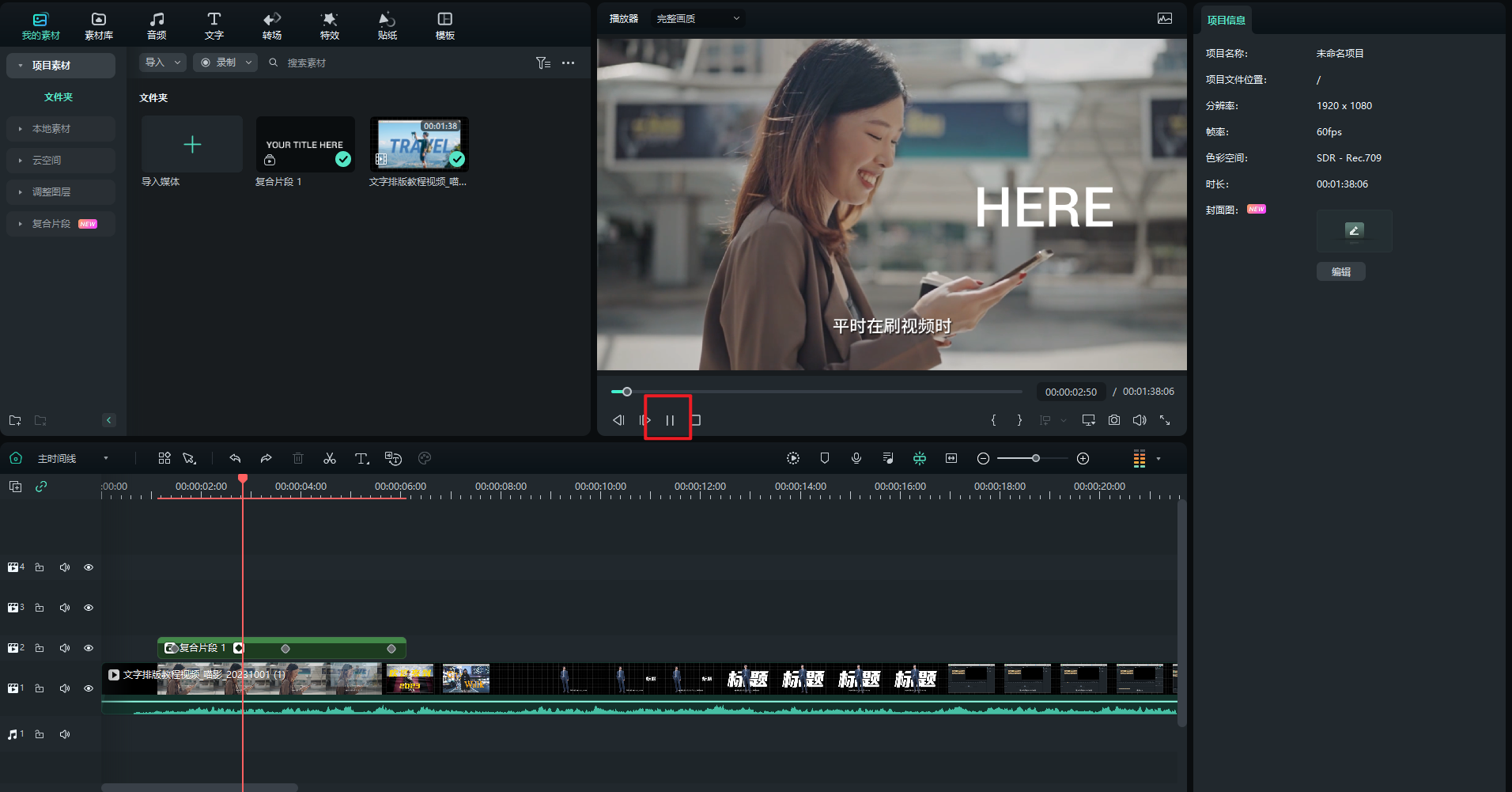
Task: Click the 编辑 cover button
Action: tap(1340, 271)
